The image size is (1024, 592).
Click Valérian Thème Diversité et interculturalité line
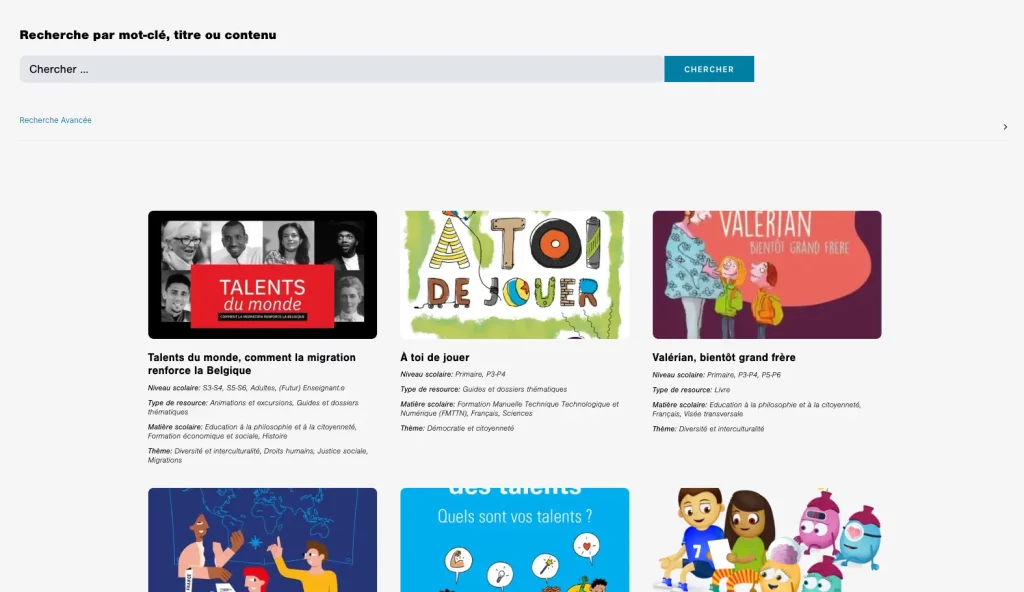(708, 429)
